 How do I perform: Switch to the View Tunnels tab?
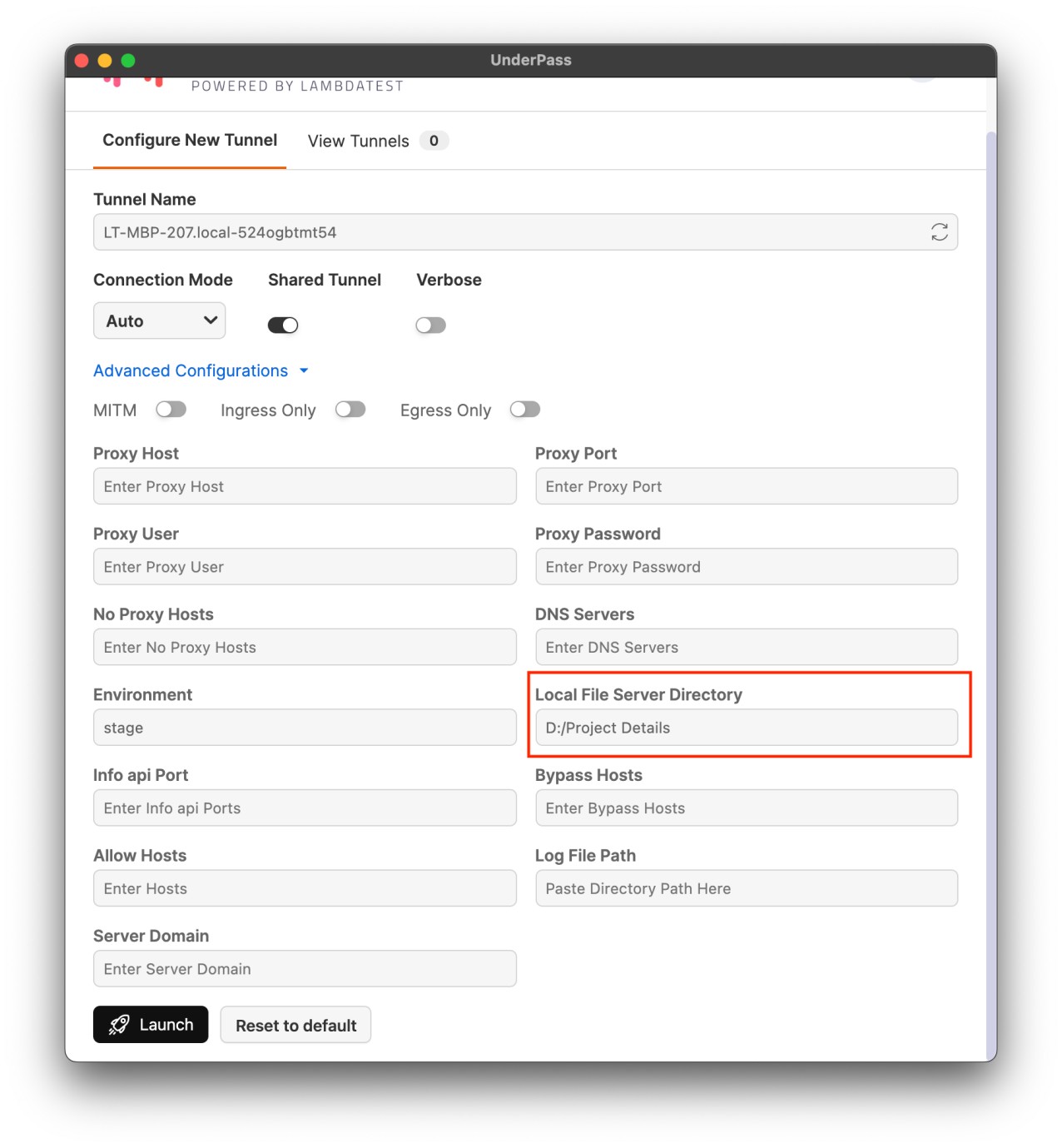[359, 142]
